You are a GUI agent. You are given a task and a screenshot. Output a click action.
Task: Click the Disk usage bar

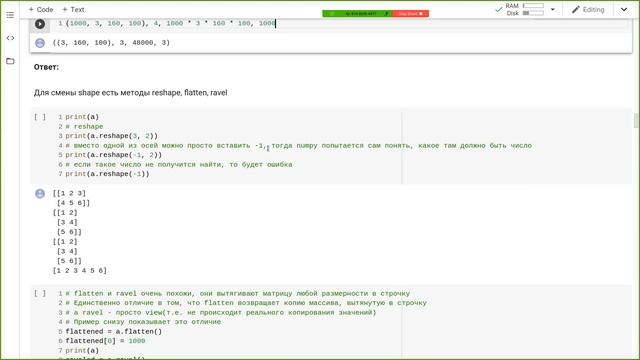click(x=533, y=13)
